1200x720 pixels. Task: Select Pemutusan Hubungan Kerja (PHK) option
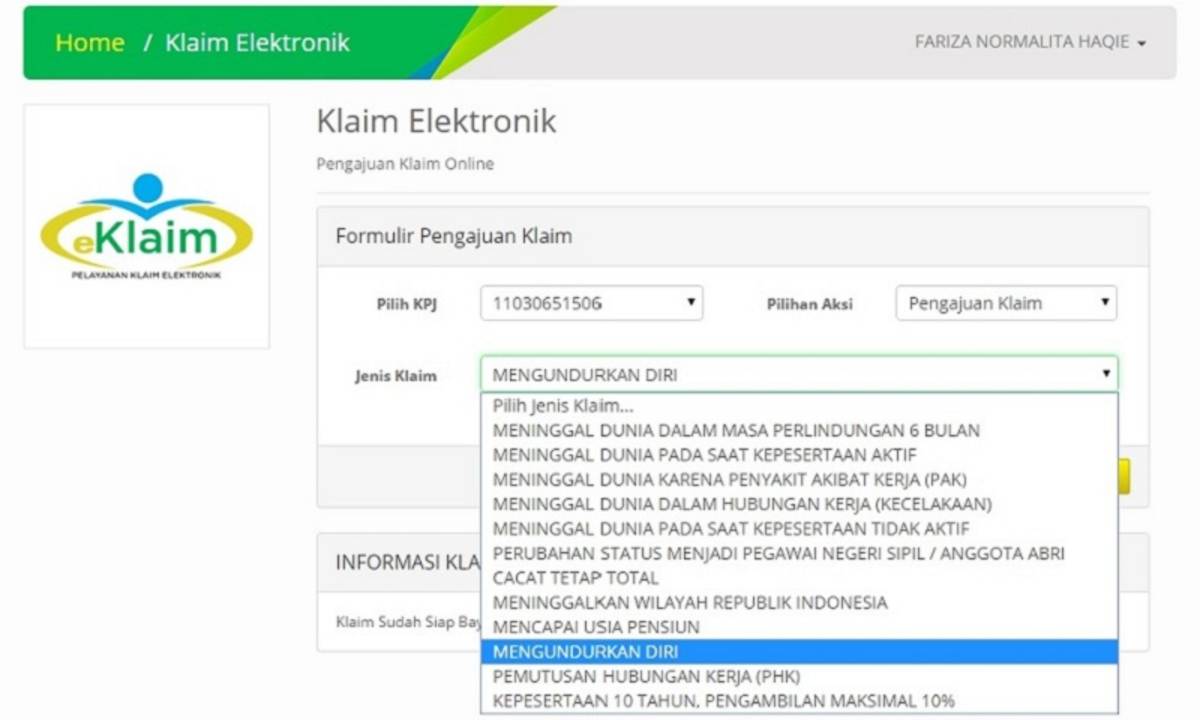click(646, 676)
